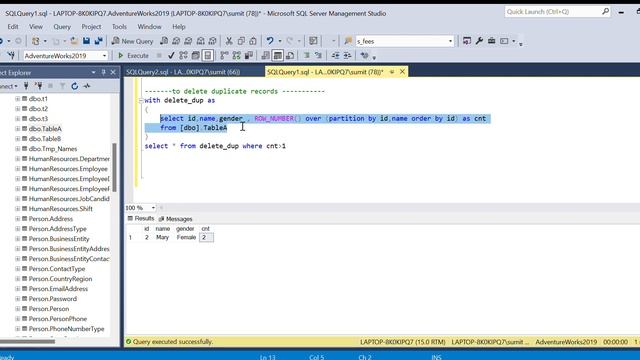
Task: Open the Project menu
Action: click(91, 27)
